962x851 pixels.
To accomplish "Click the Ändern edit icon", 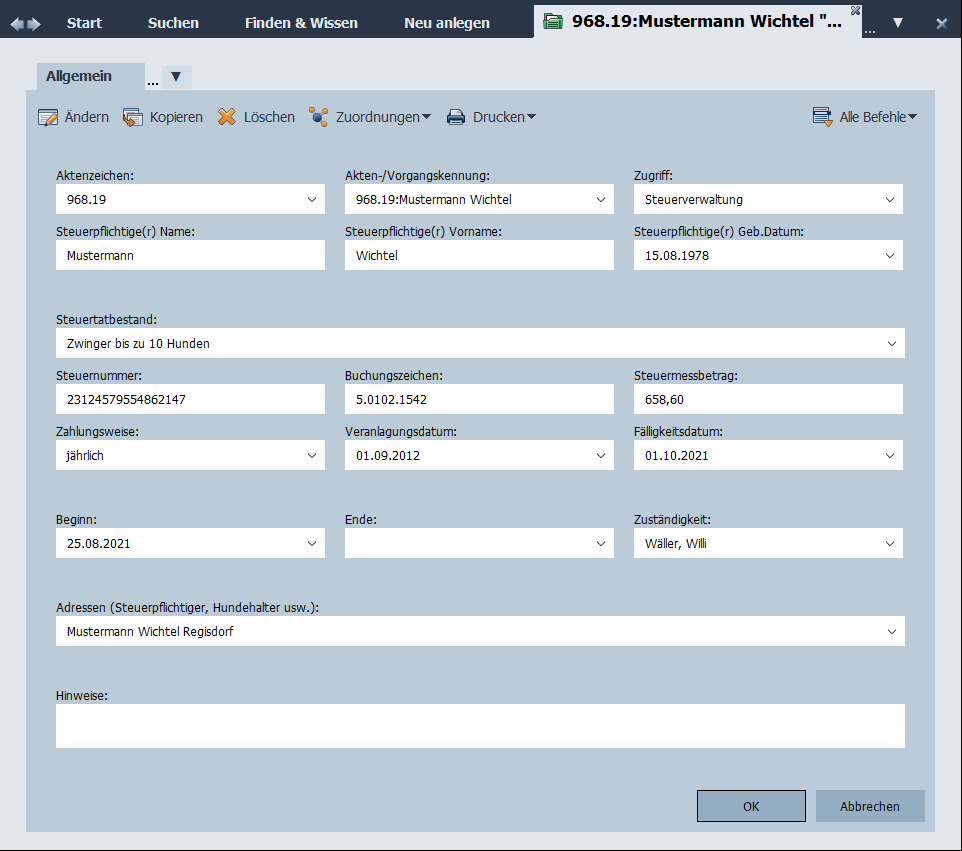I will click(x=48, y=117).
